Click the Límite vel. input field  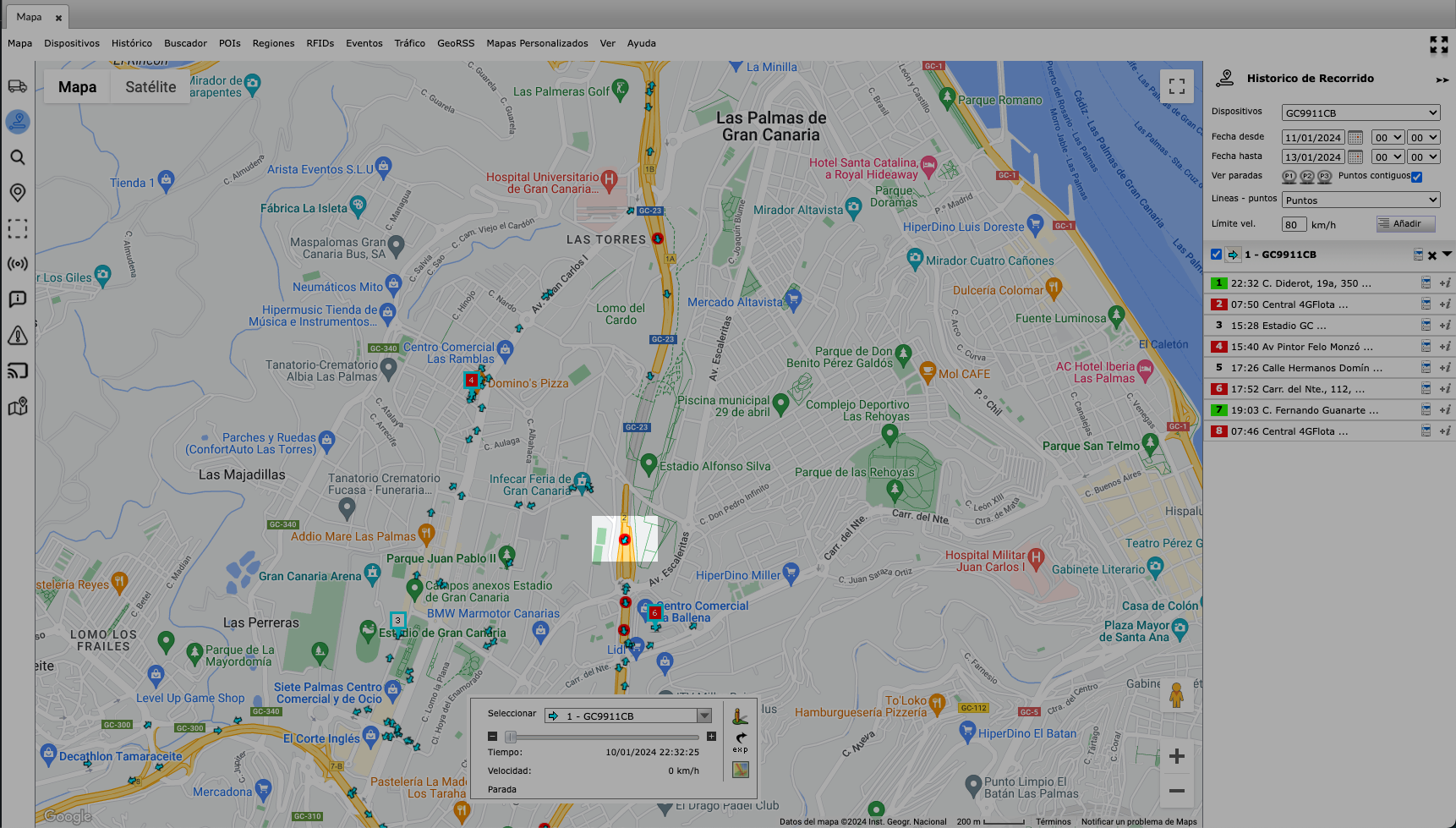[x=1294, y=224]
